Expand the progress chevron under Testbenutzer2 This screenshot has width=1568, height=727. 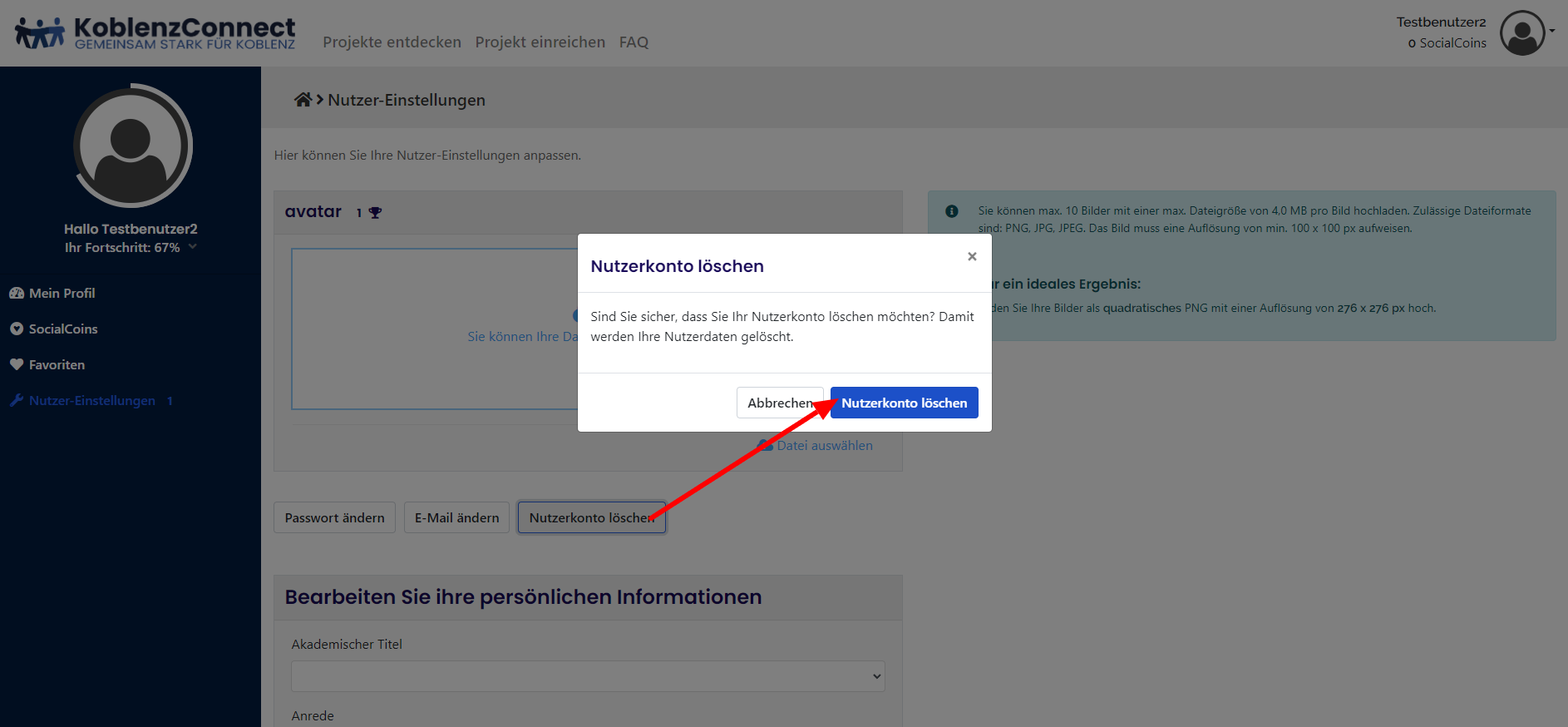coord(193,247)
